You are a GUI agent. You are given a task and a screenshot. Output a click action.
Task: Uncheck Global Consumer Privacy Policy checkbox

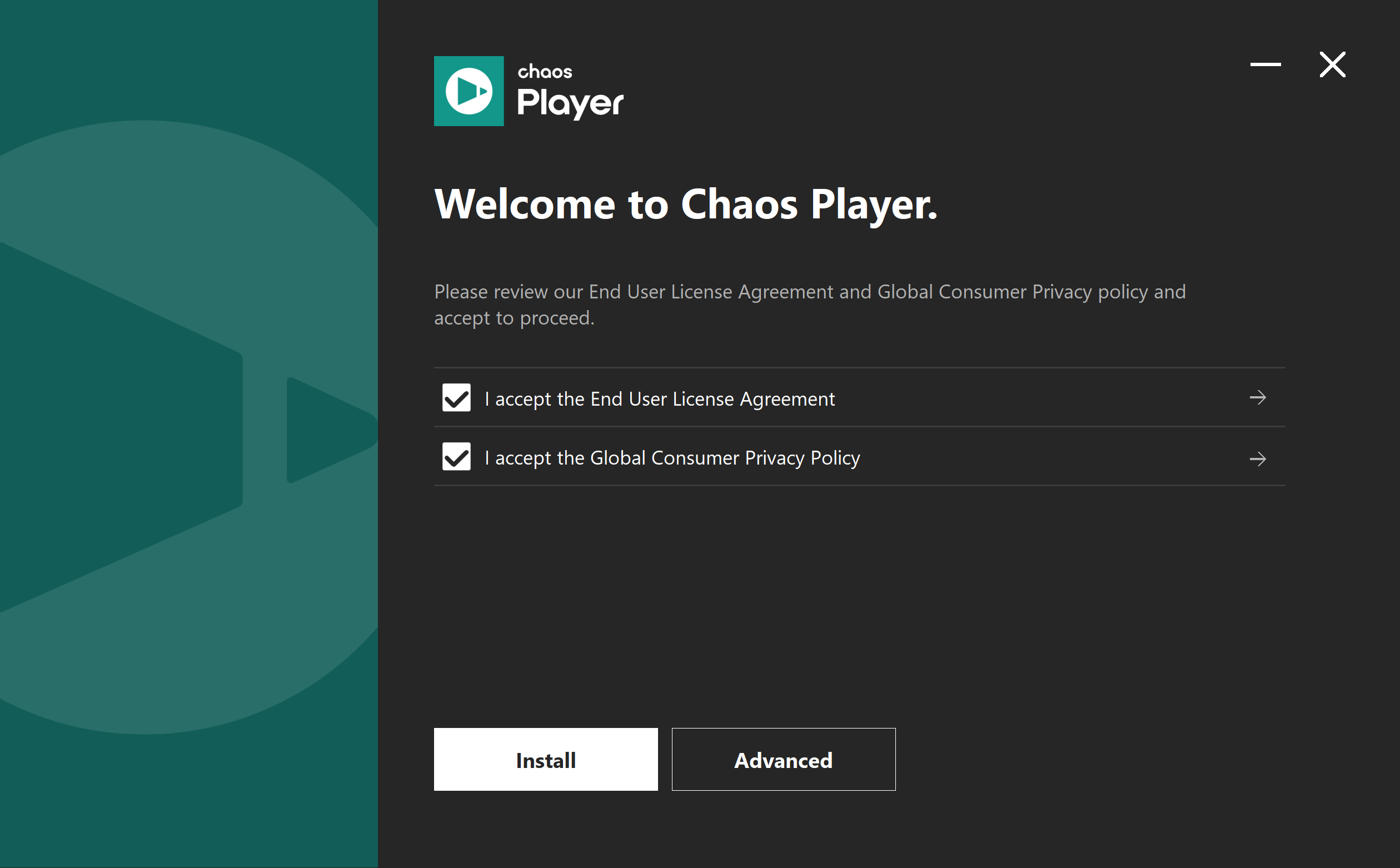coord(456,456)
